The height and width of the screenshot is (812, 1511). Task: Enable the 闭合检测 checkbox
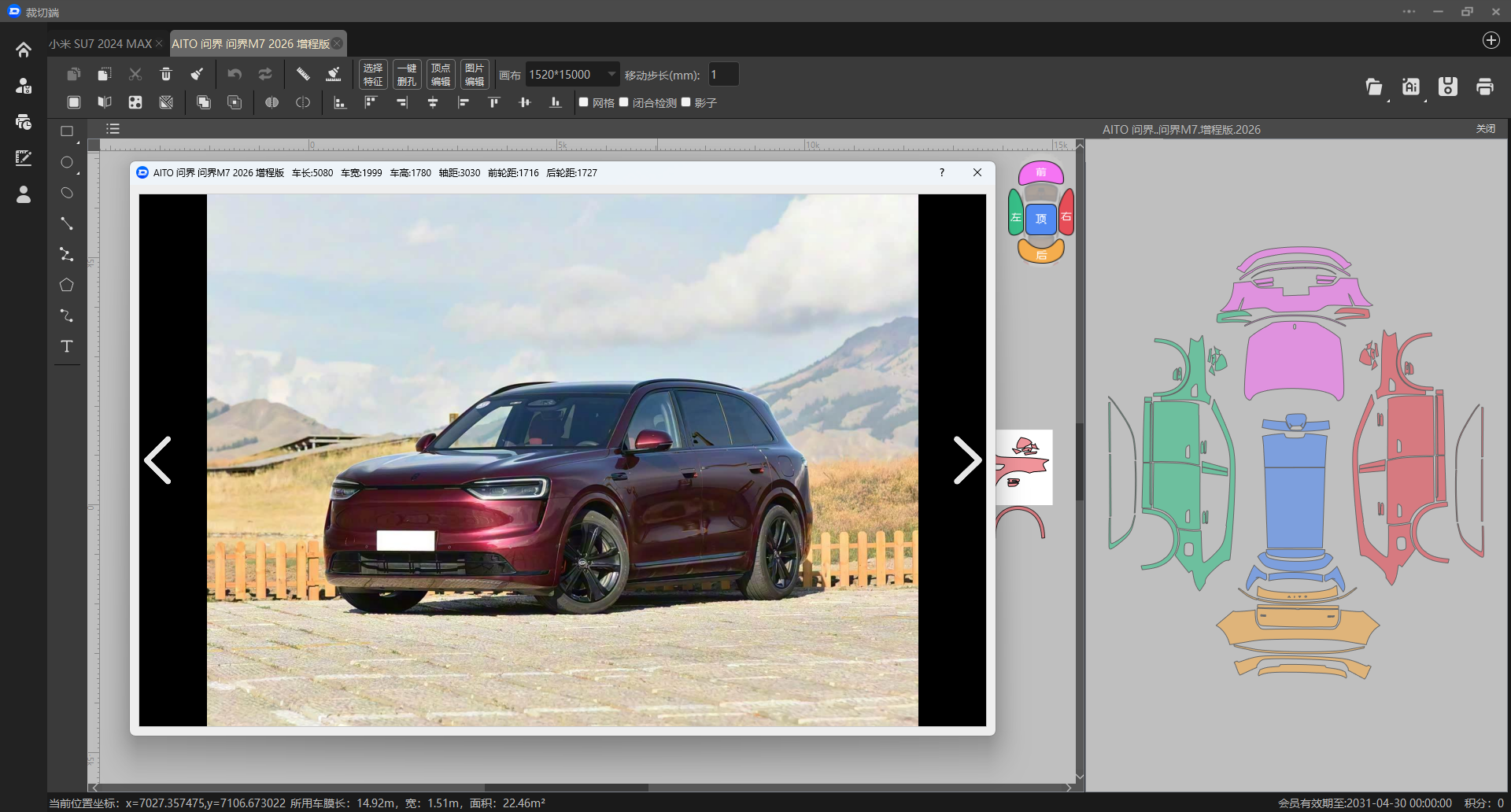point(624,102)
